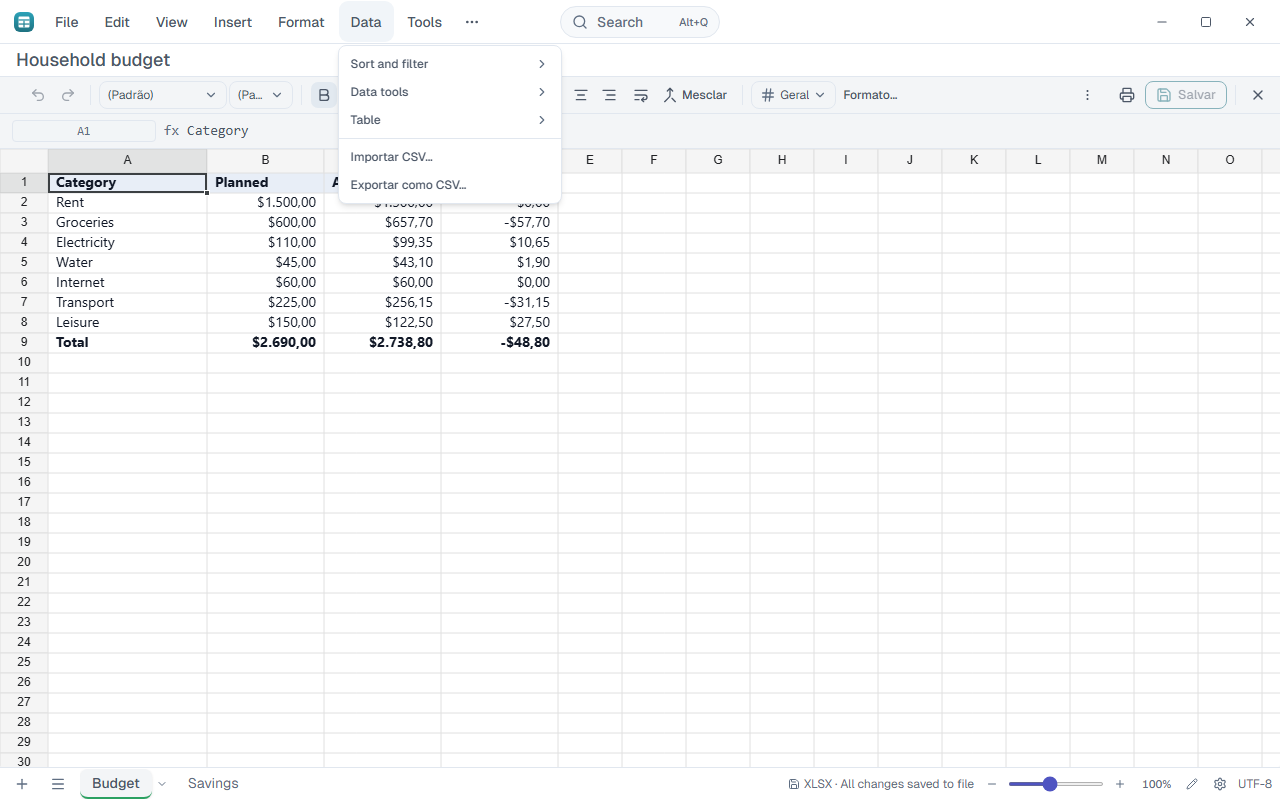
Task: Select the Groceries cell
Action: point(127,222)
